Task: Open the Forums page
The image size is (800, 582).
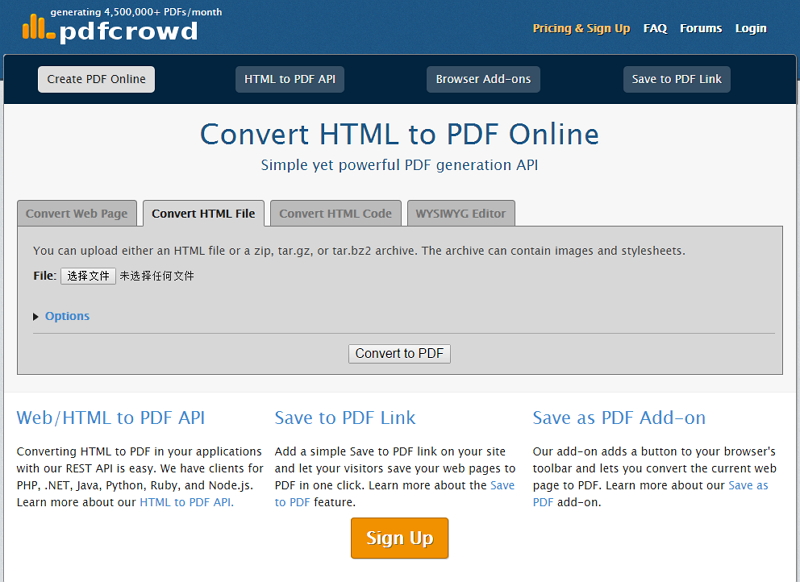Action: pos(700,29)
